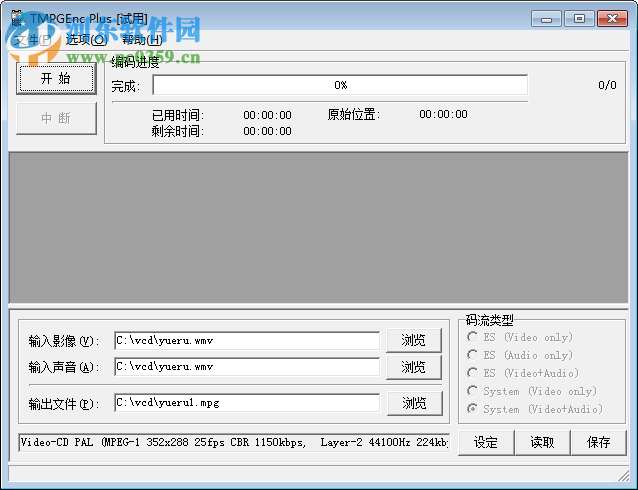The height and width of the screenshot is (490, 638).
Task: Click the 读取 load template button
Action: click(x=542, y=442)
